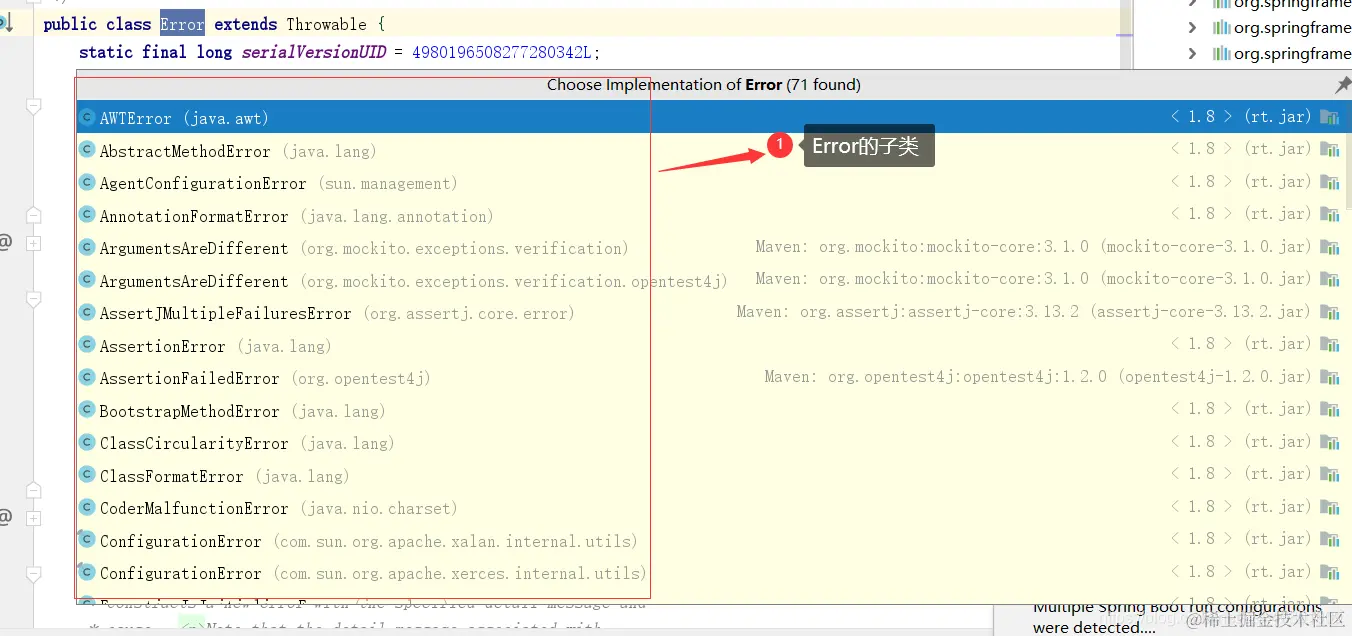Click the library icon on AnnotationFormatError row
The width and height of the screenshot is (1352, 636).
1329,215
